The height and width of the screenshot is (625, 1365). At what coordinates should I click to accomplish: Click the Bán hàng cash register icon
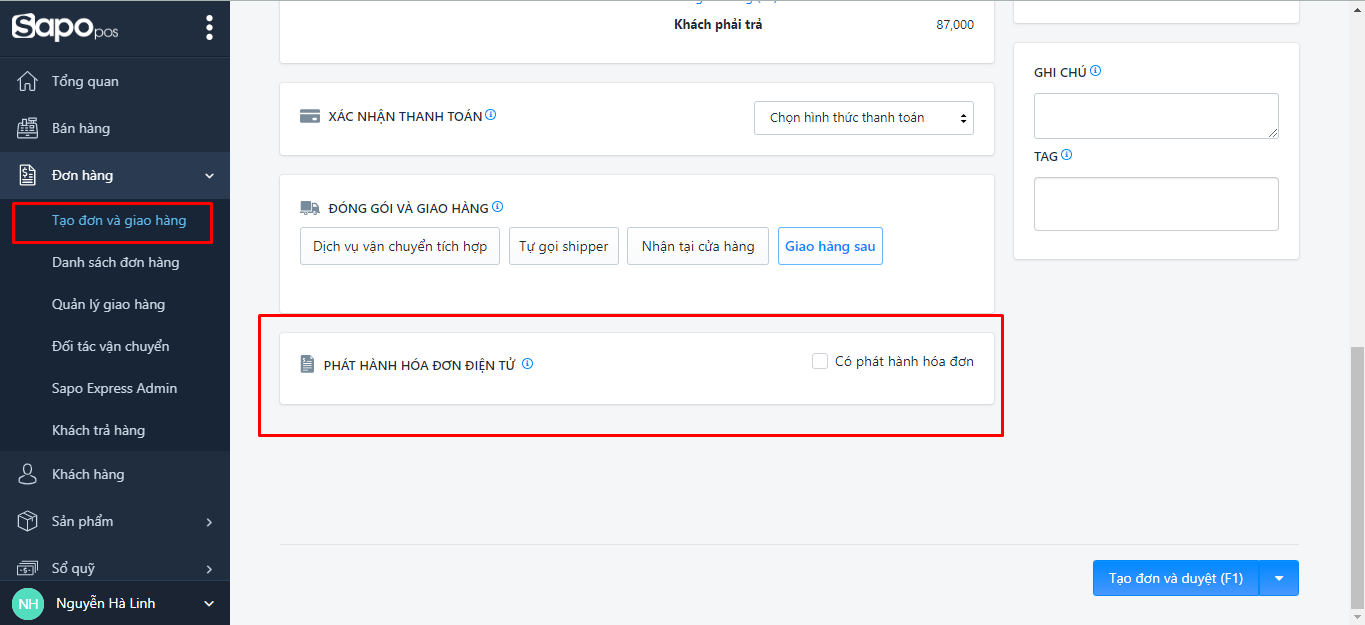tap(28, 128)
